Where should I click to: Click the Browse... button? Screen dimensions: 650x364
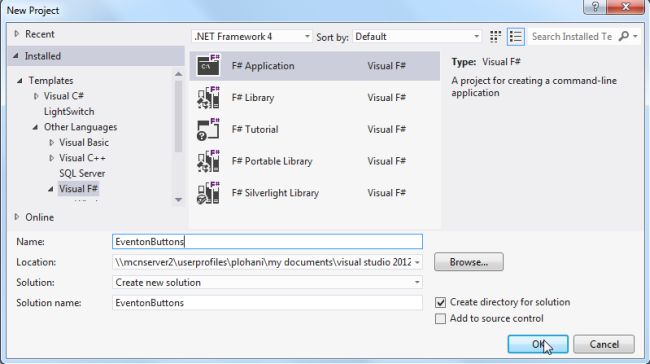(469, 262)
